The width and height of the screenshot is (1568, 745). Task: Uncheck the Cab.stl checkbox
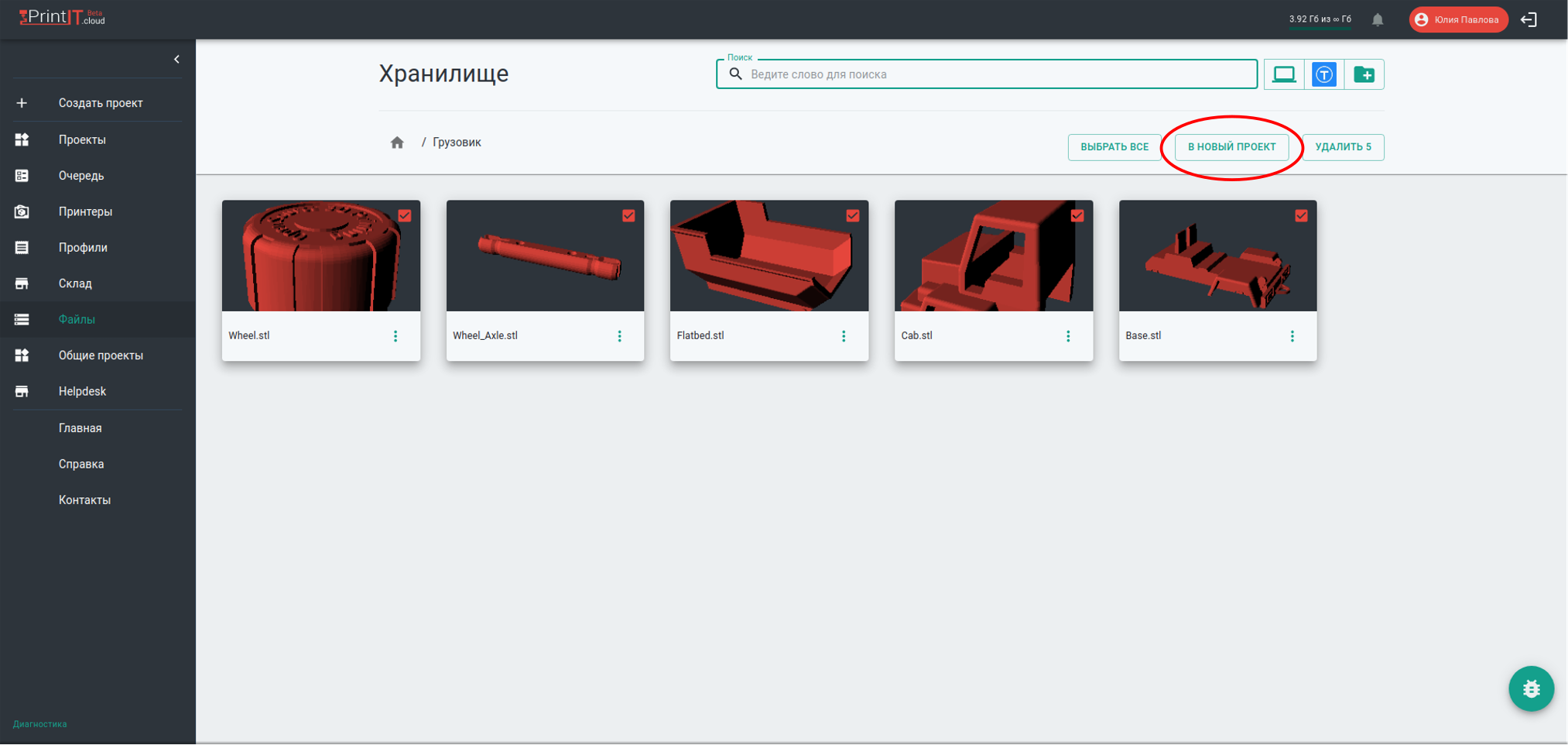(1077, 216)
